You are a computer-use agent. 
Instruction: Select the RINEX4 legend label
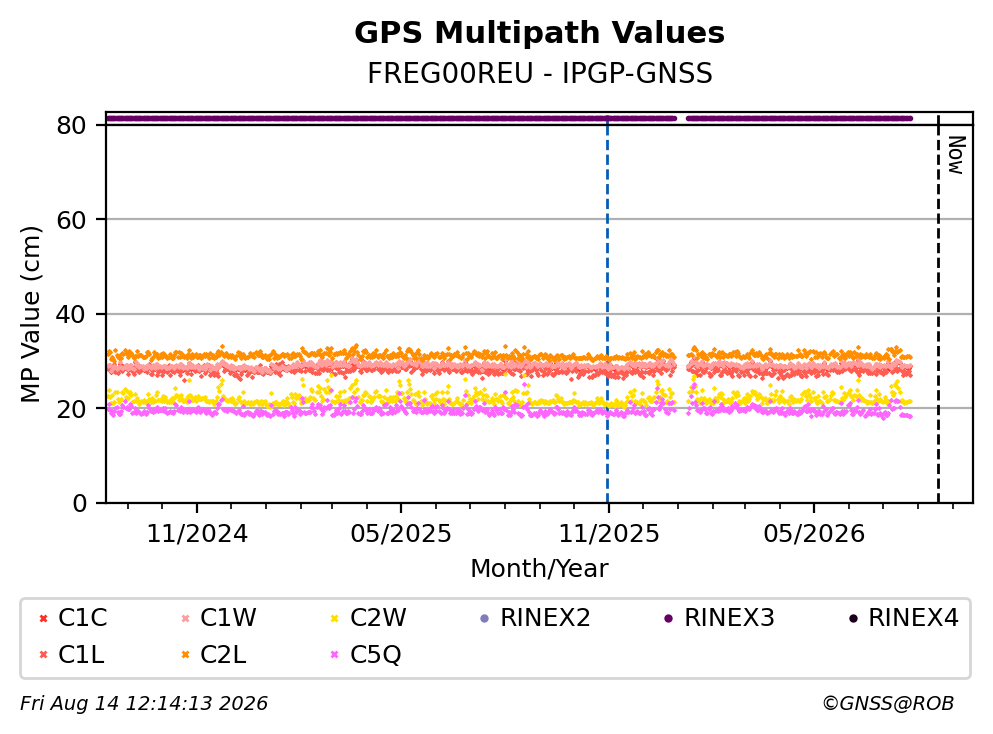[913, 618]
